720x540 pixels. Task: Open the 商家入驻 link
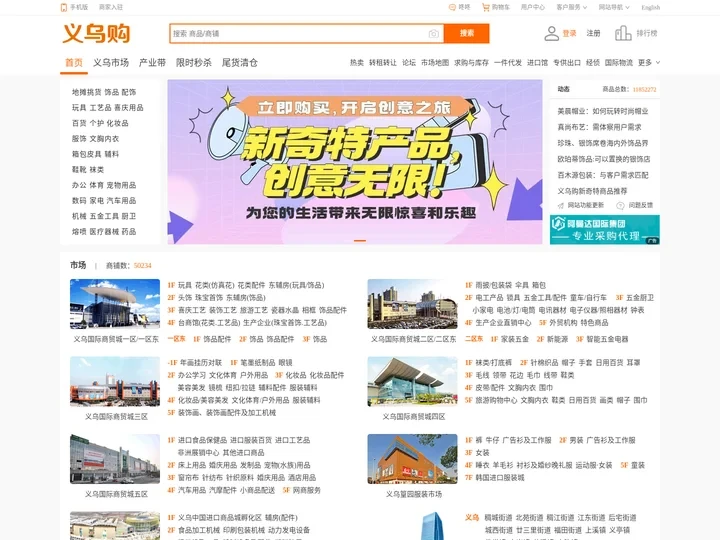click(111, 7)
